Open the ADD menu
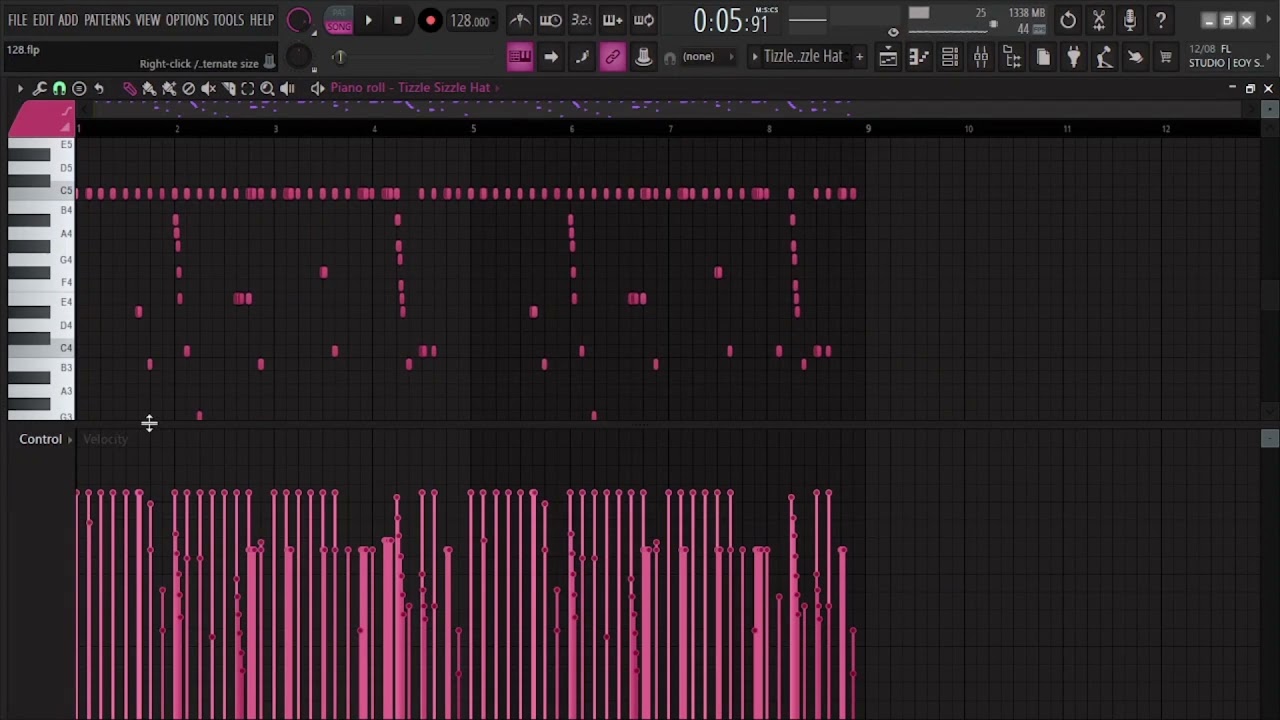1280x720 pixels. click(x=68, y=20)
